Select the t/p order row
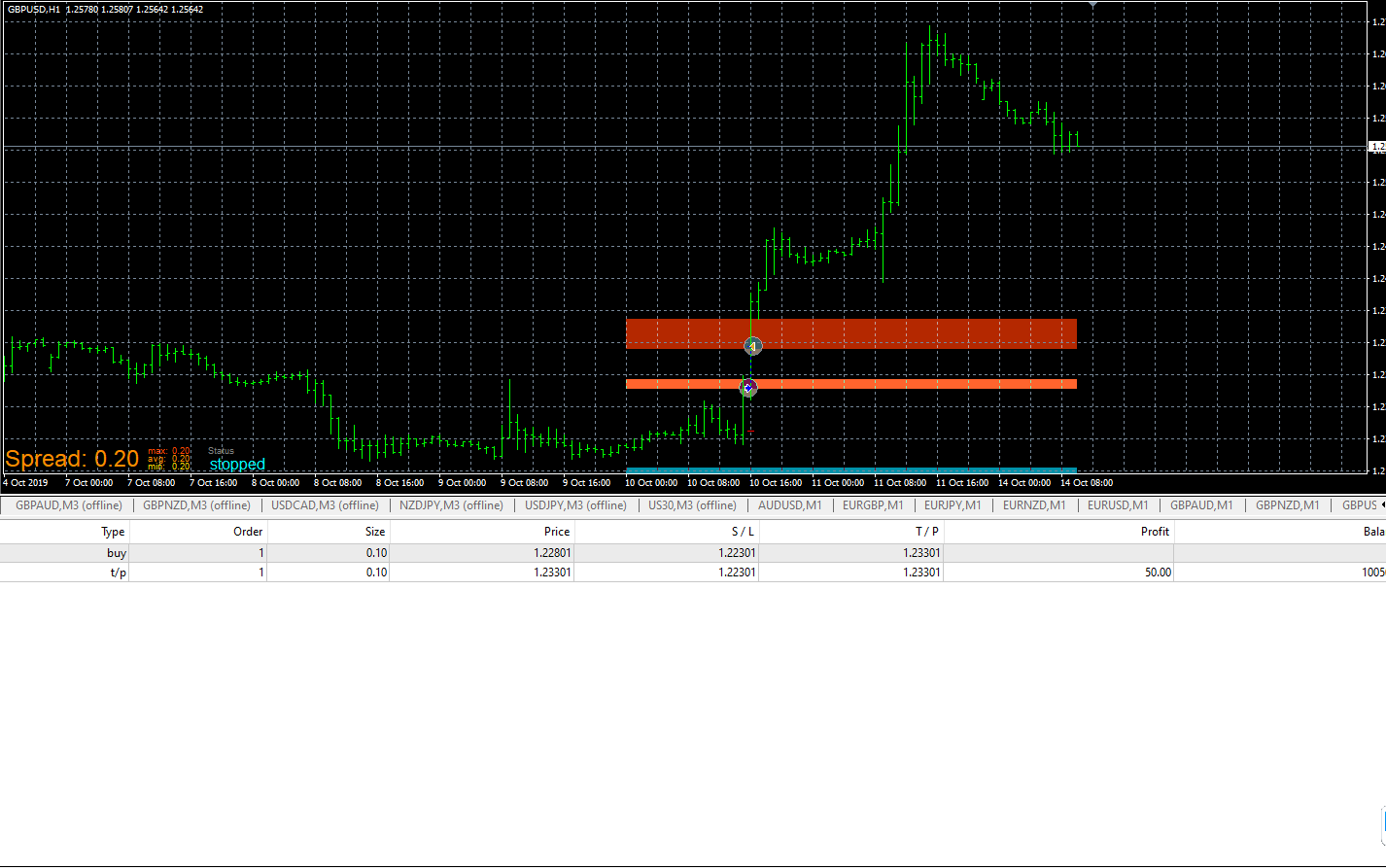The image size is (1386, 868). (693, 573)
